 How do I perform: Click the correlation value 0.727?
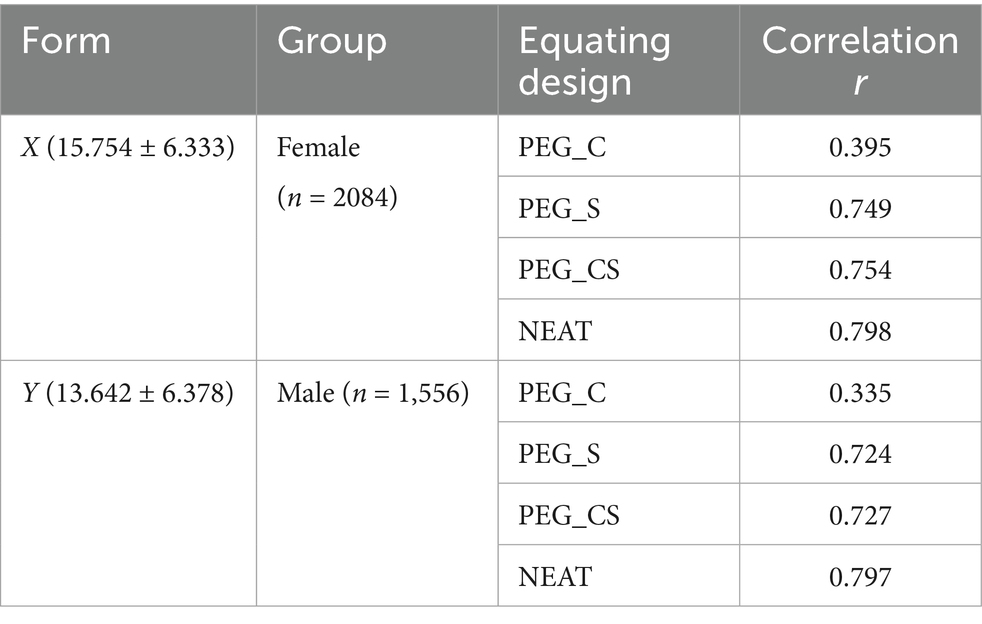coord(859,516)
